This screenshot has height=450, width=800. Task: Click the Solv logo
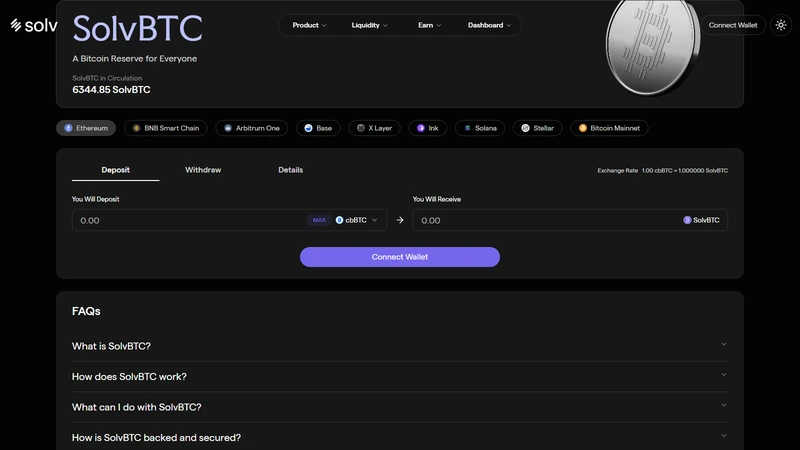(34, 25)
